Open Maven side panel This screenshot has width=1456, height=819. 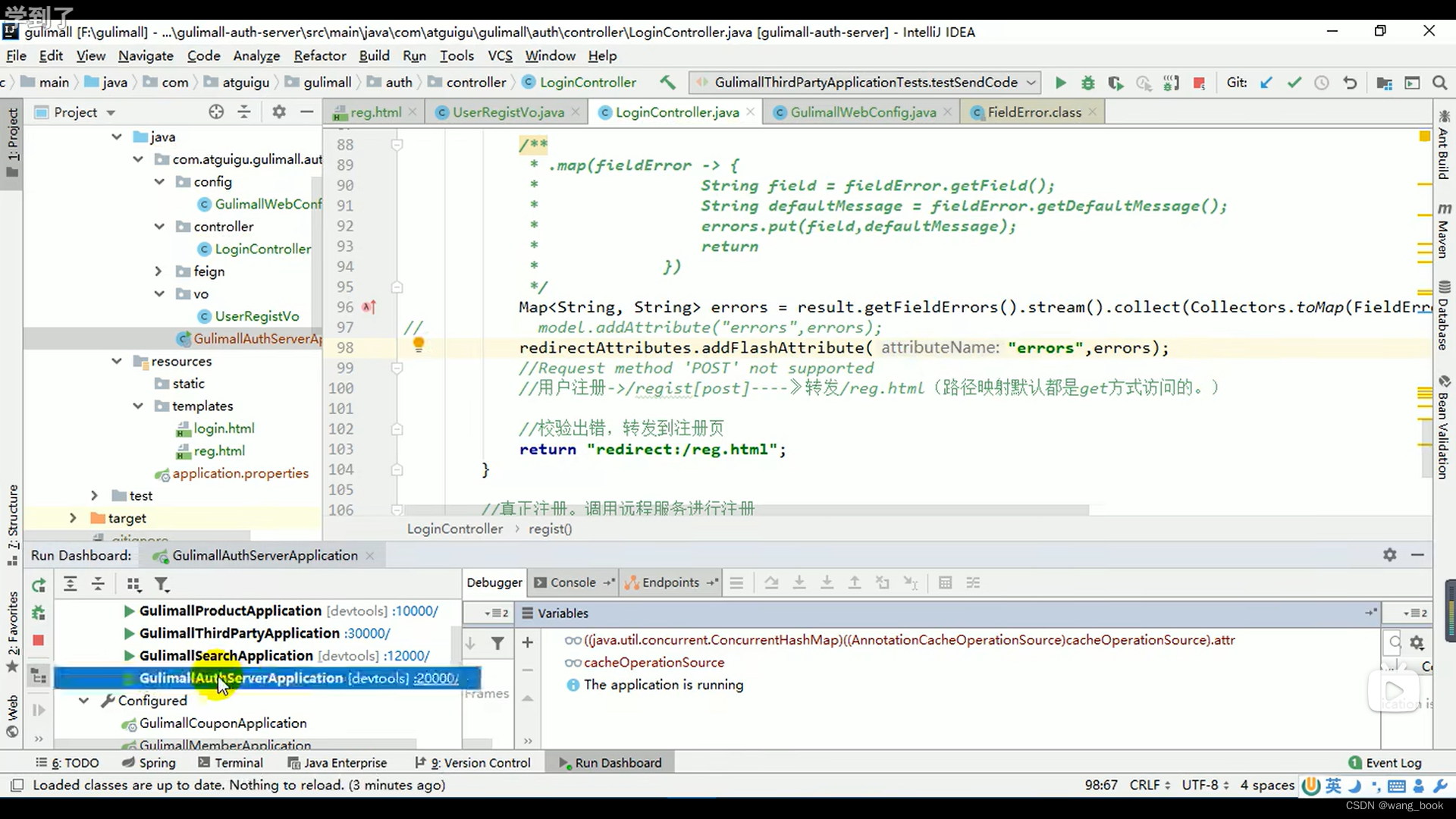click(1444, 231)
